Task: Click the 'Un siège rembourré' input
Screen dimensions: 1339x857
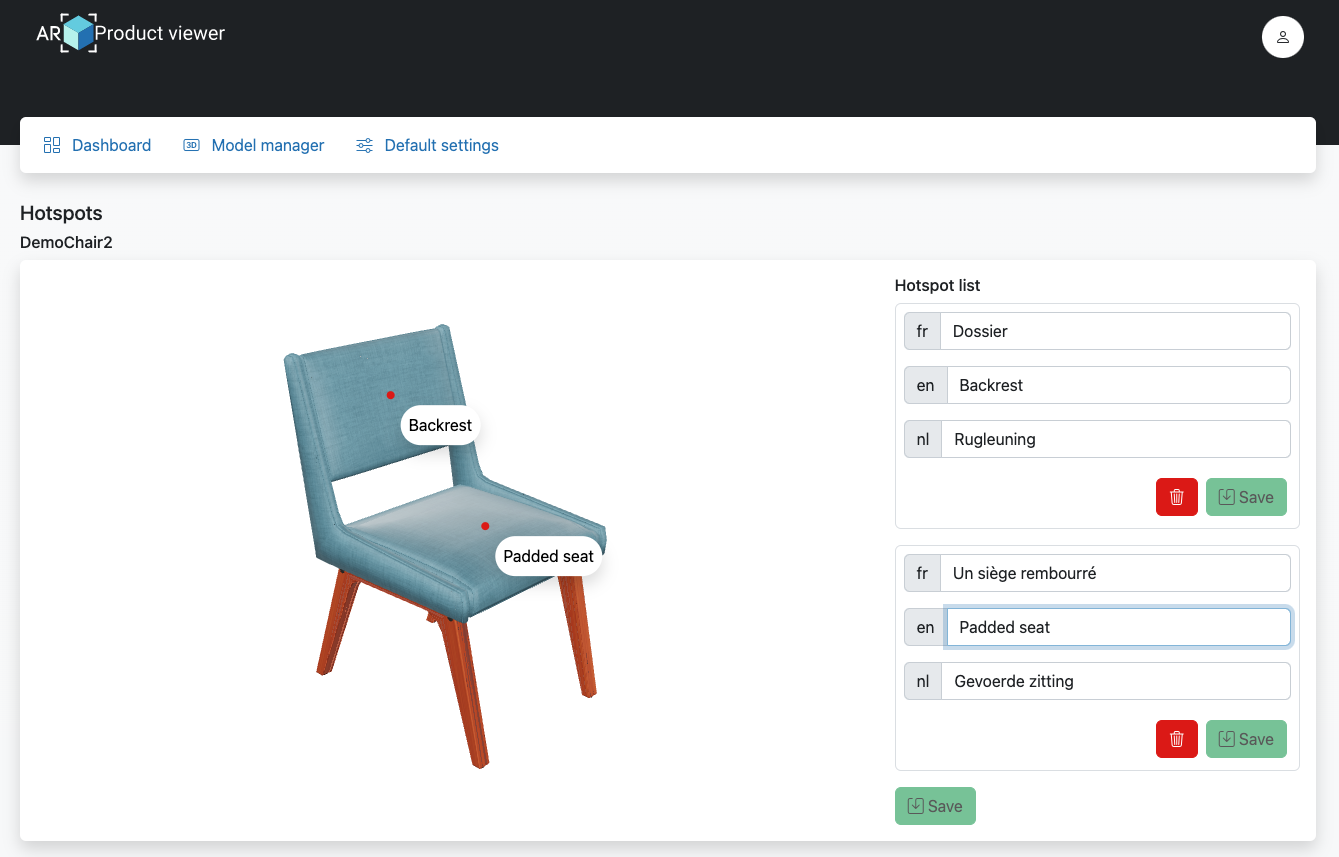Action: pos(1114,573)
